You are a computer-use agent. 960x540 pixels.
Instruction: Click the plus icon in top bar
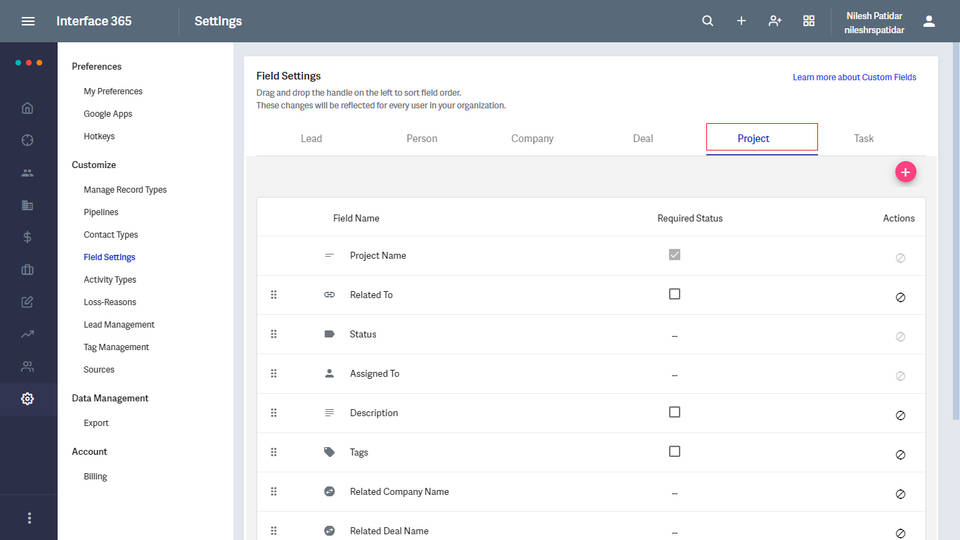click(x=741, y=21)
